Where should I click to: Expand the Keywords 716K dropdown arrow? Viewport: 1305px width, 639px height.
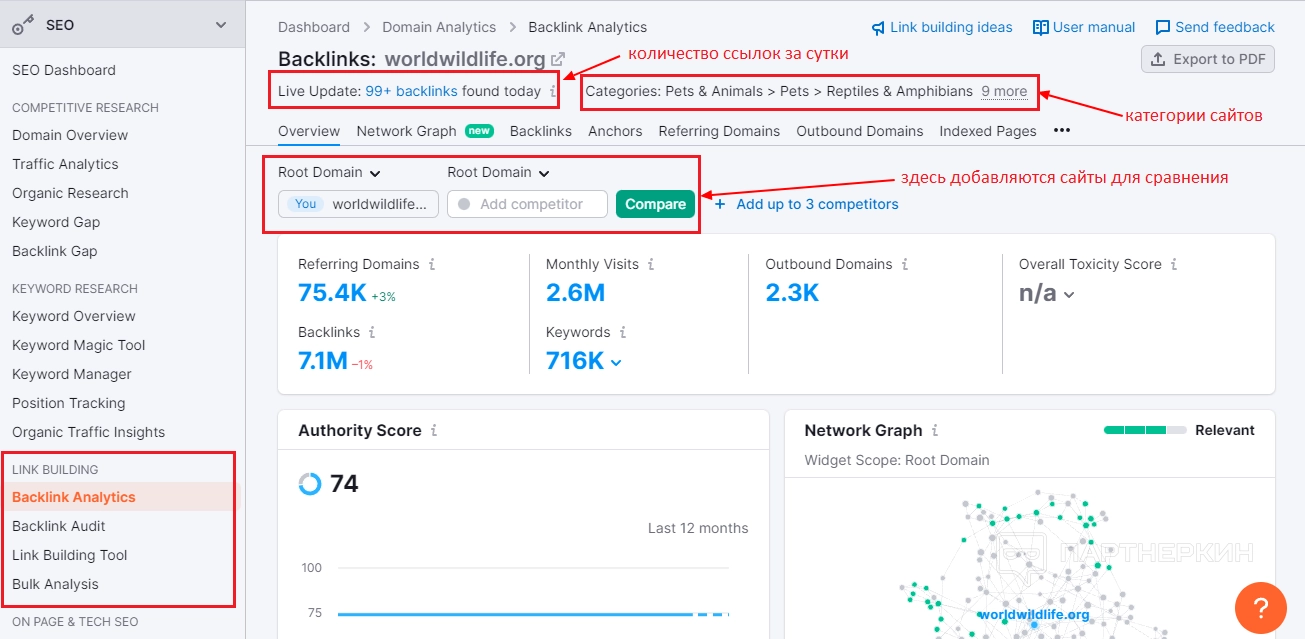616,363
